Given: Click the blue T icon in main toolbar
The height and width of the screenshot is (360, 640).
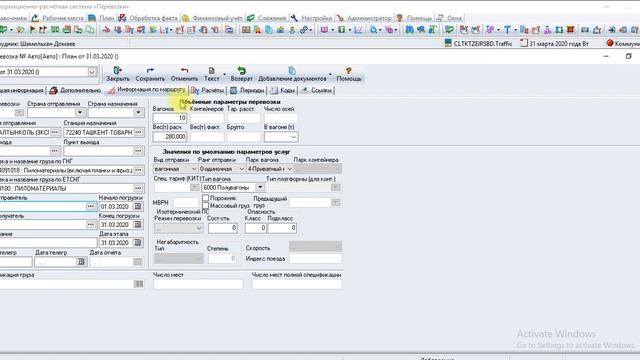Looking at the screenshot, I should [507, 30].
